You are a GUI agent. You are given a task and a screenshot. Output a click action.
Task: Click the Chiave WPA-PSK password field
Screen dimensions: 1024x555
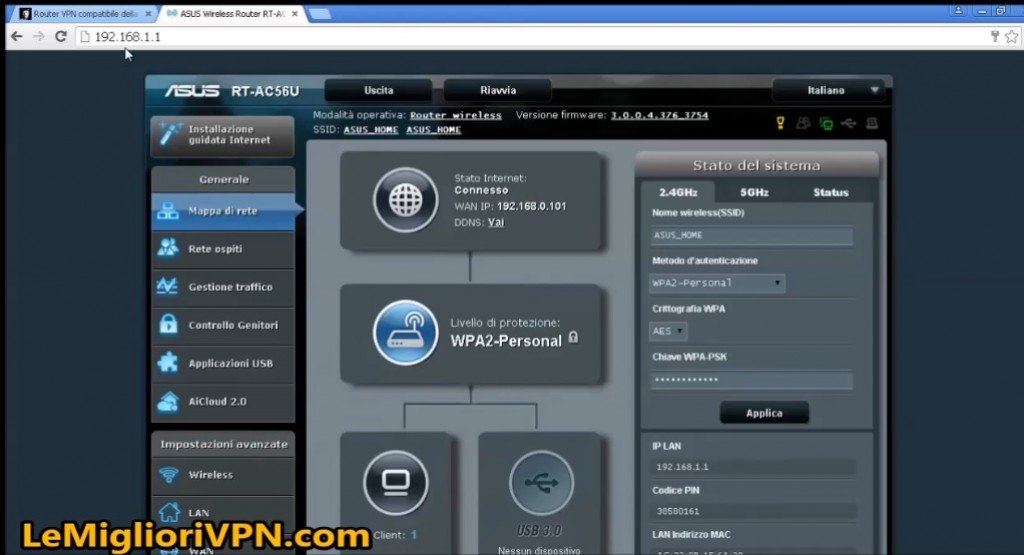tap(751, 380)
